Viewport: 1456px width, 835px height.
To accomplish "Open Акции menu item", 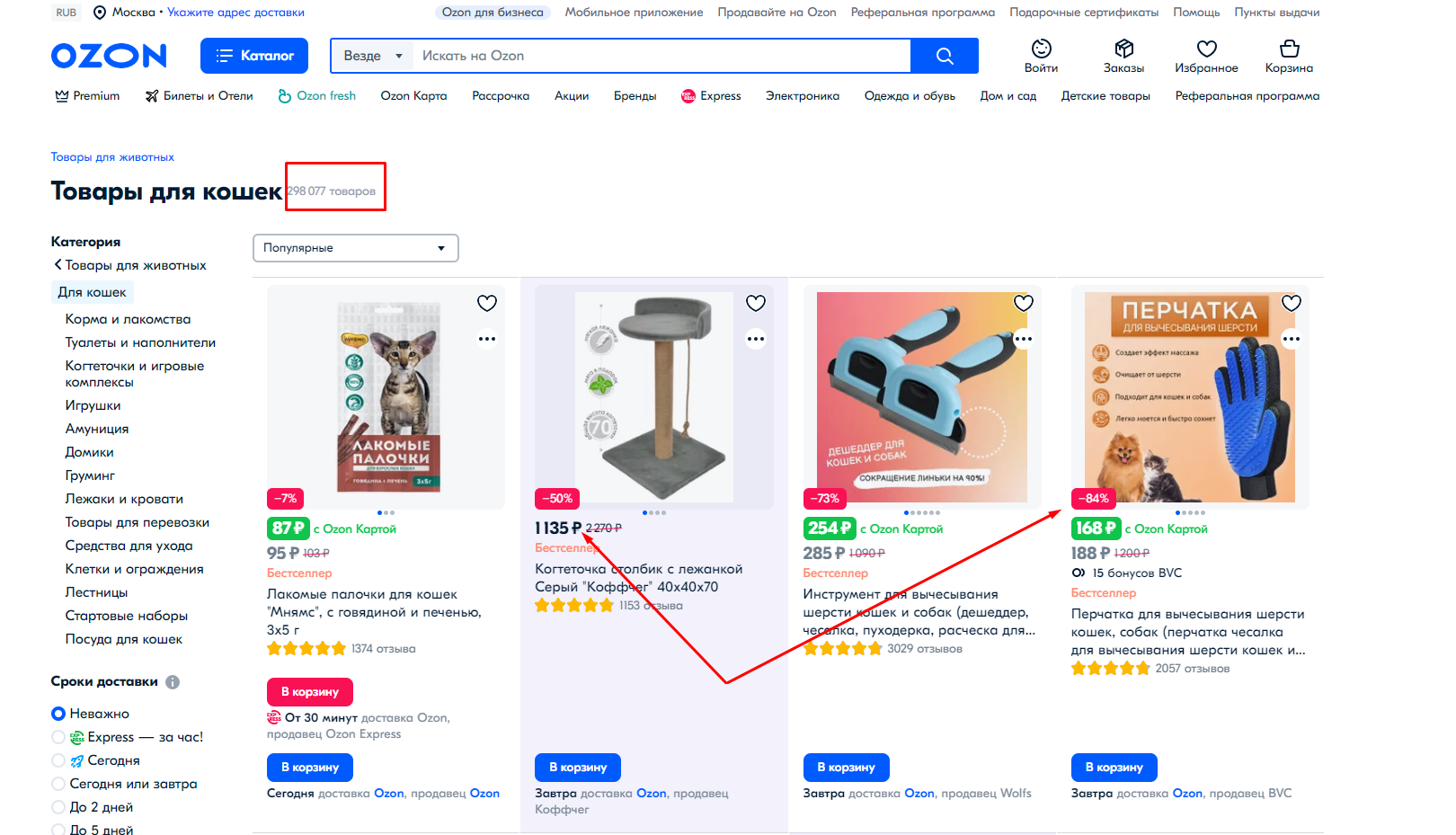I will click(x=572, y=96).
